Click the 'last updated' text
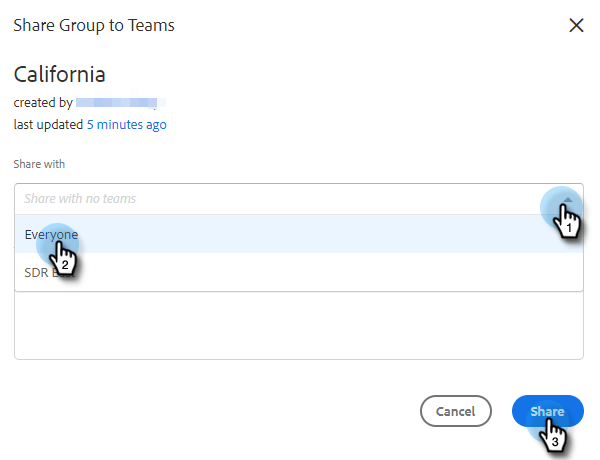The width and height of the screenshot is (600, 460). (48, 125)
